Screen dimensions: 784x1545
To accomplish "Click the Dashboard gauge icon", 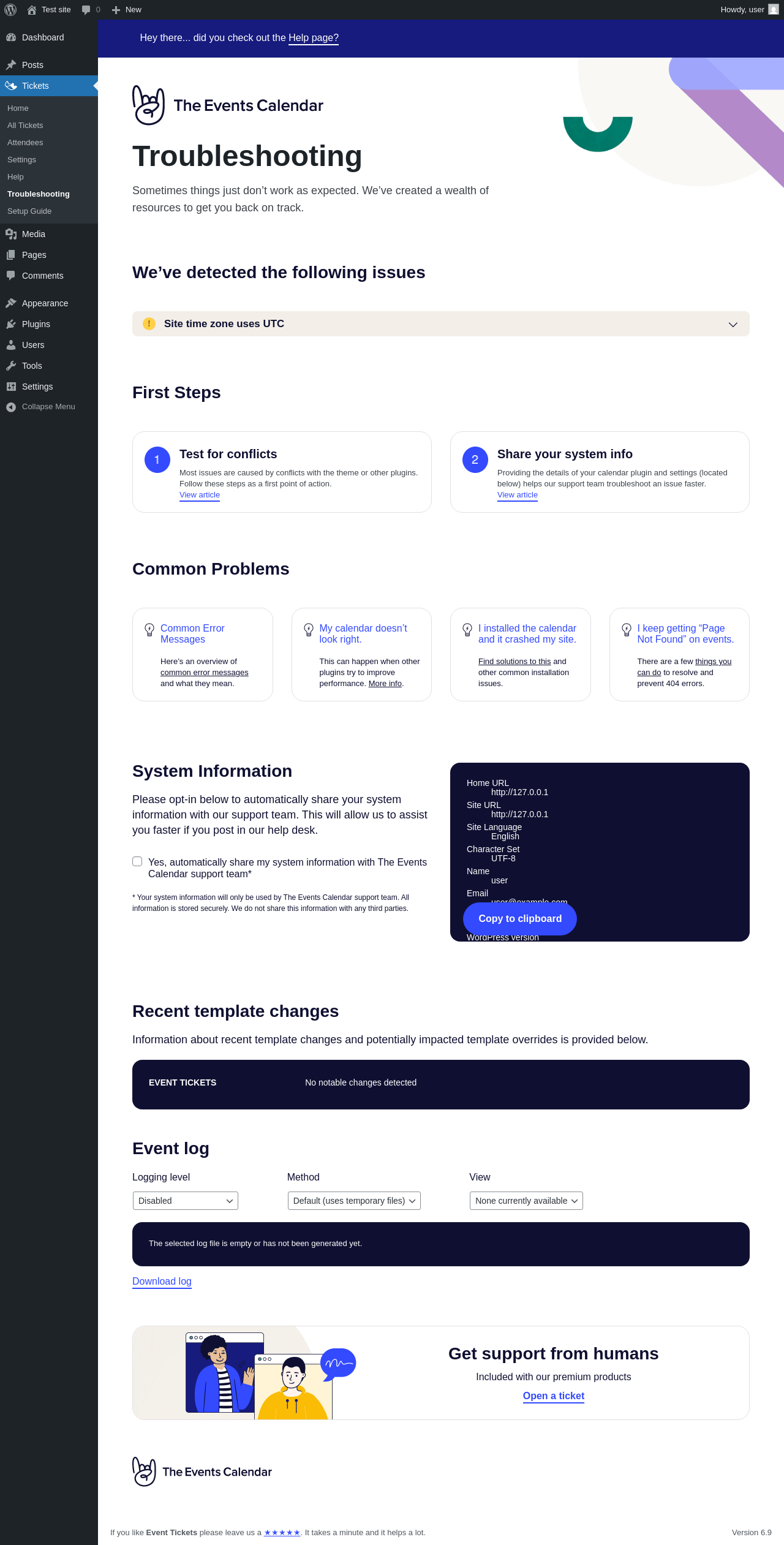I will click(11, 37).
